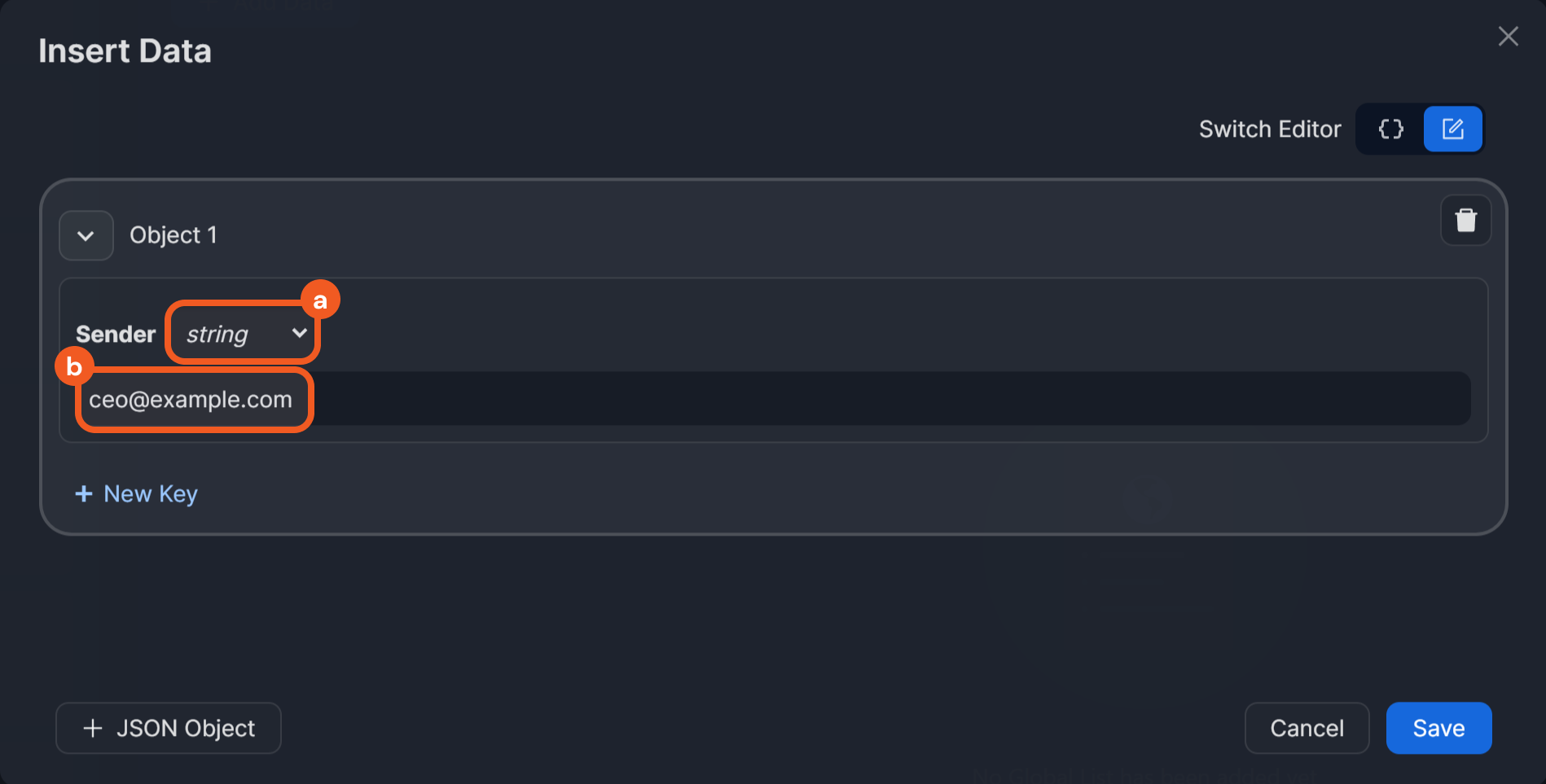The width and height of the screenshot is (1546, 784).
Task: Add a New Key to Object 1
Action: tap(137, 494)
